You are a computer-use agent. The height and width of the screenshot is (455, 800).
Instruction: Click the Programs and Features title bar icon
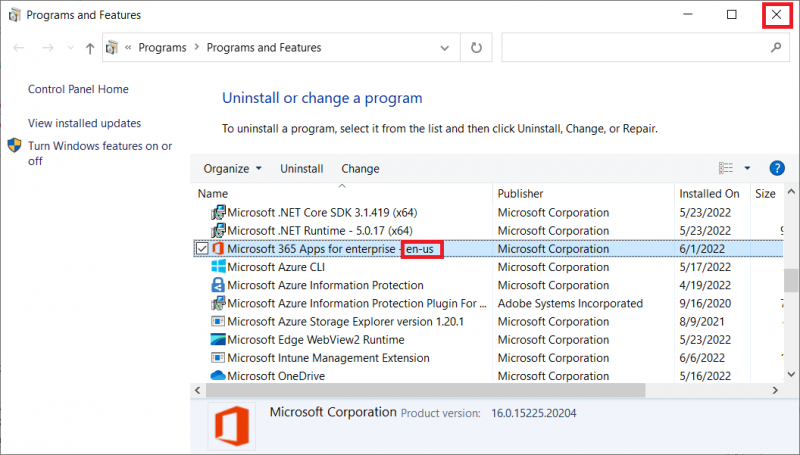pos(15,15)
